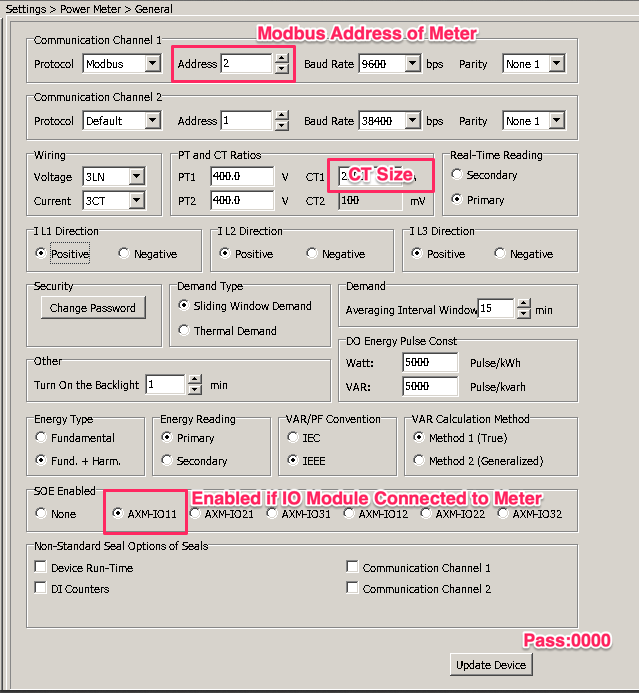Click the PT2 value field
Image resolution: width=639 pixels, height=693 pixels.
click(x=242, y=201)
